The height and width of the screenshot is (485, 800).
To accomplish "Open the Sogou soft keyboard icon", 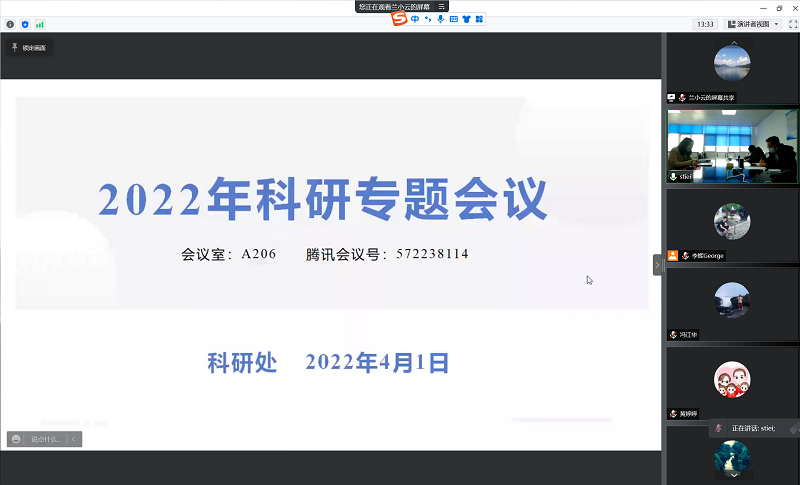I will (453, 18).
